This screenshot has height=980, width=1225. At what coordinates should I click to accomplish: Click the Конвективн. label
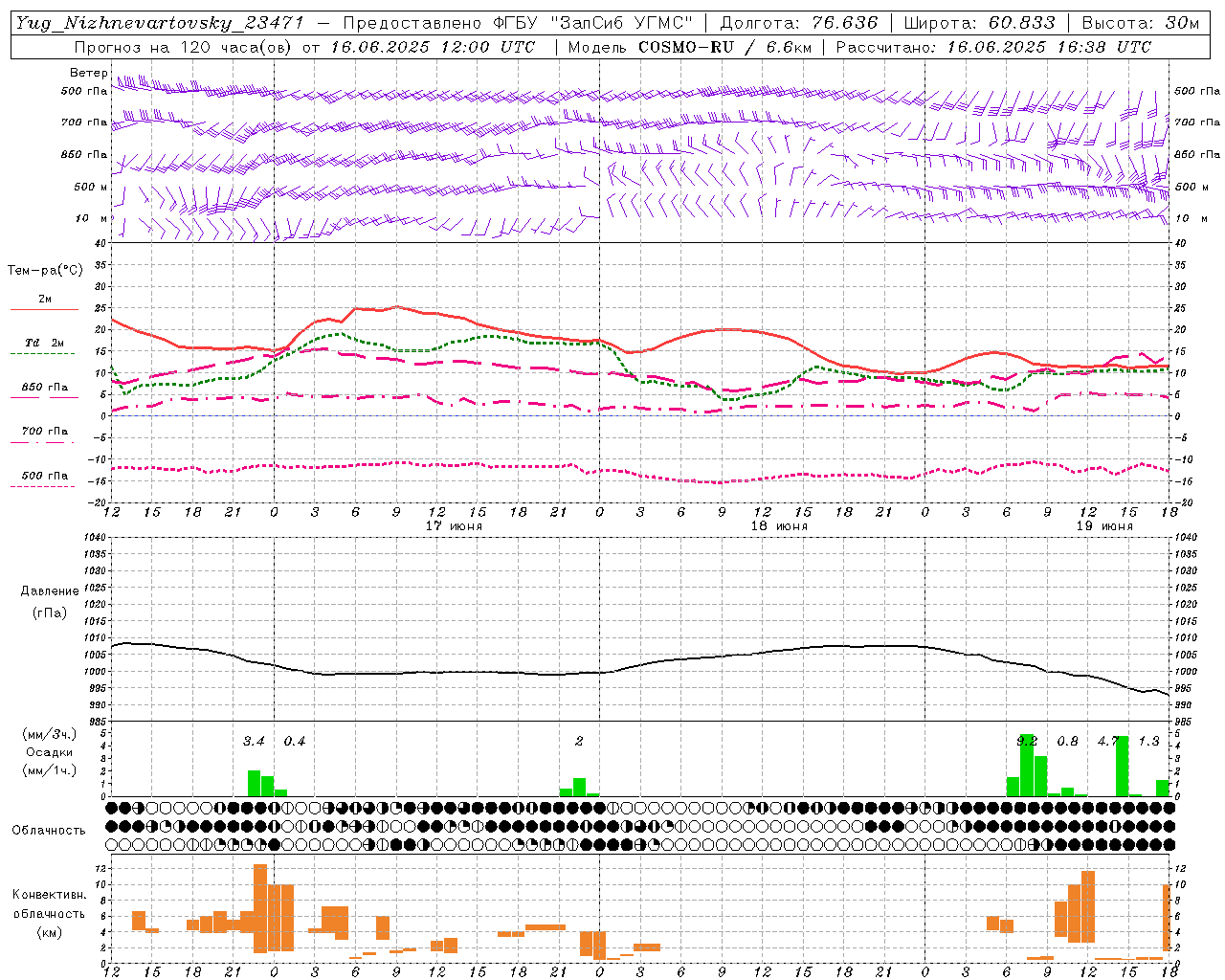49,895
